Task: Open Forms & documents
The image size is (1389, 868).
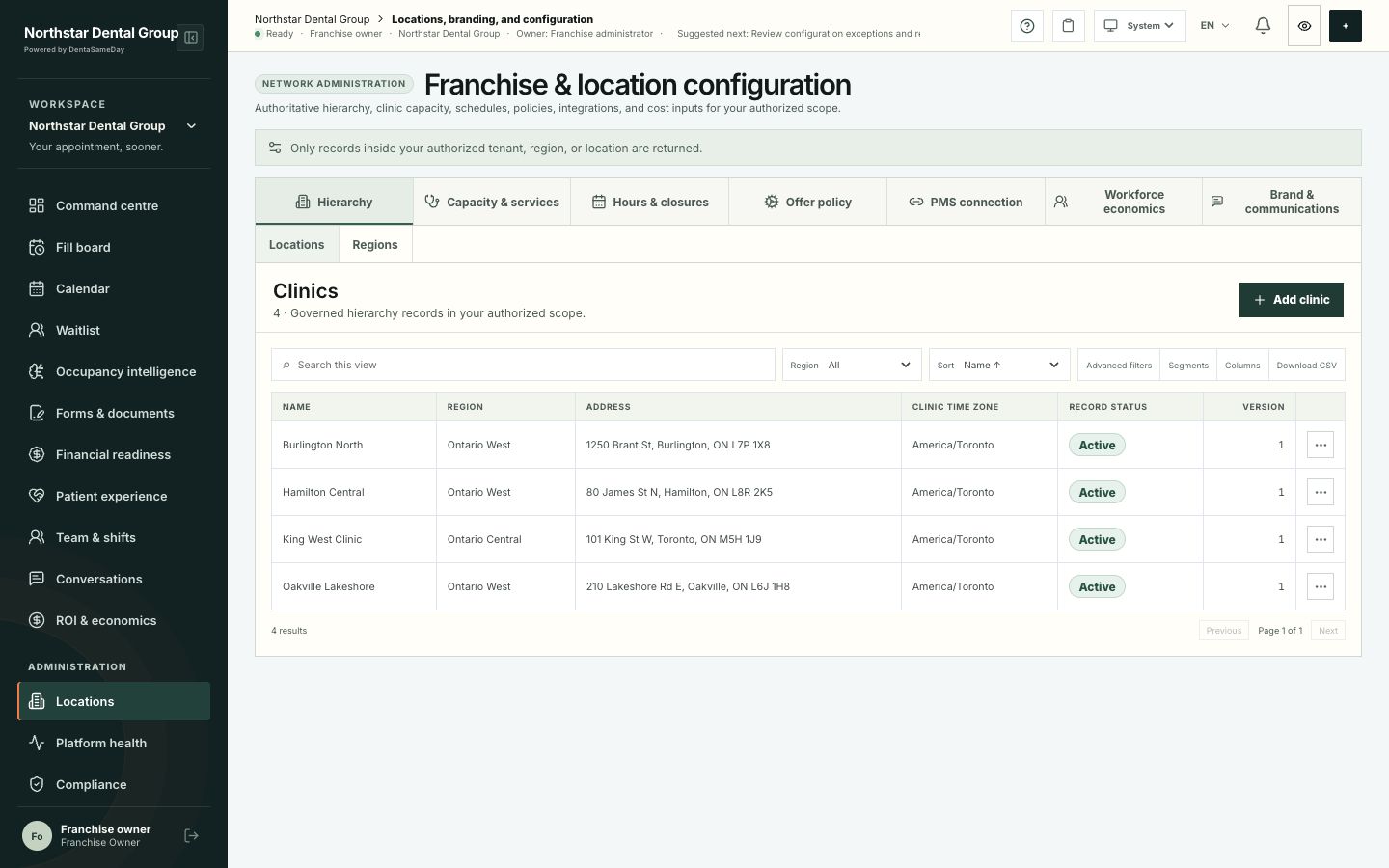Action: 114,413
